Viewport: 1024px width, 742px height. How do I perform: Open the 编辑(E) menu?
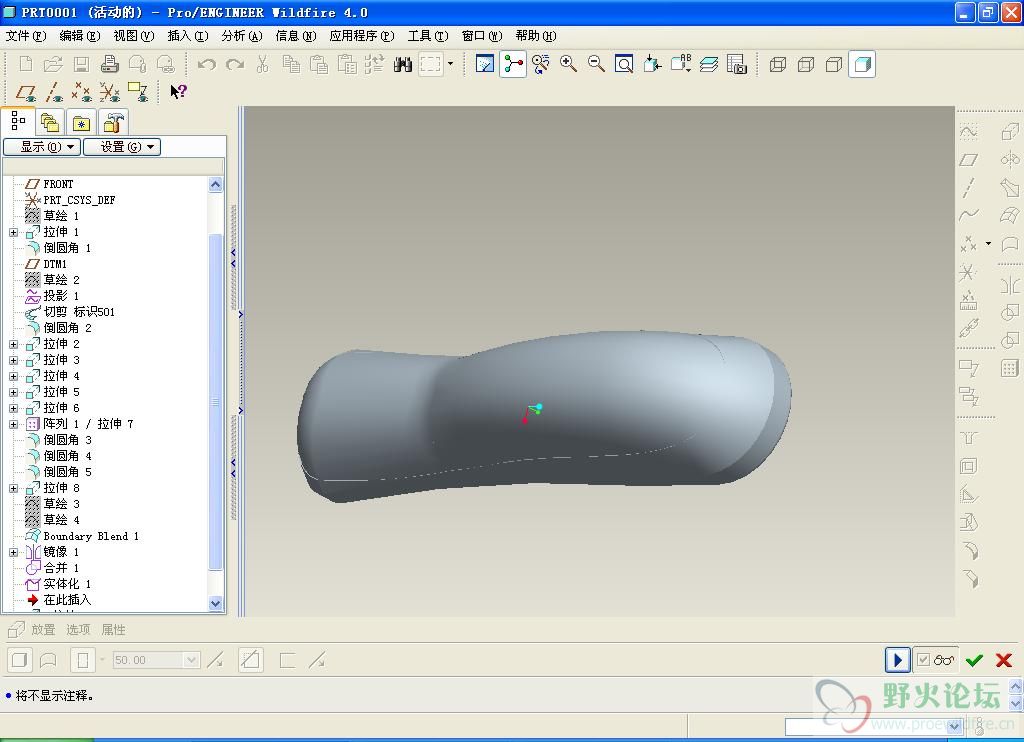coord(80,36)
